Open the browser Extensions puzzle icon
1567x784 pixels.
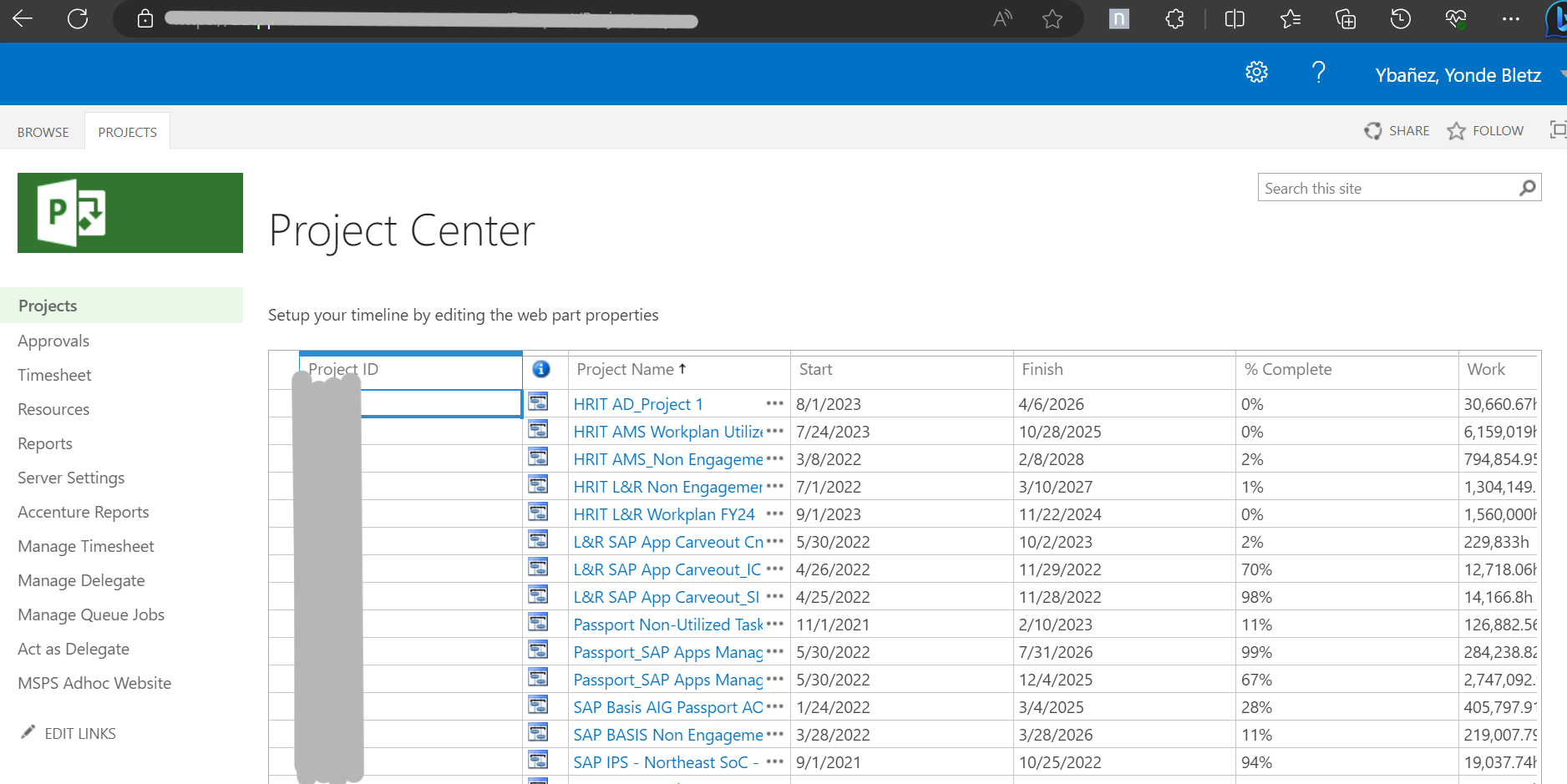point(1174,18)
